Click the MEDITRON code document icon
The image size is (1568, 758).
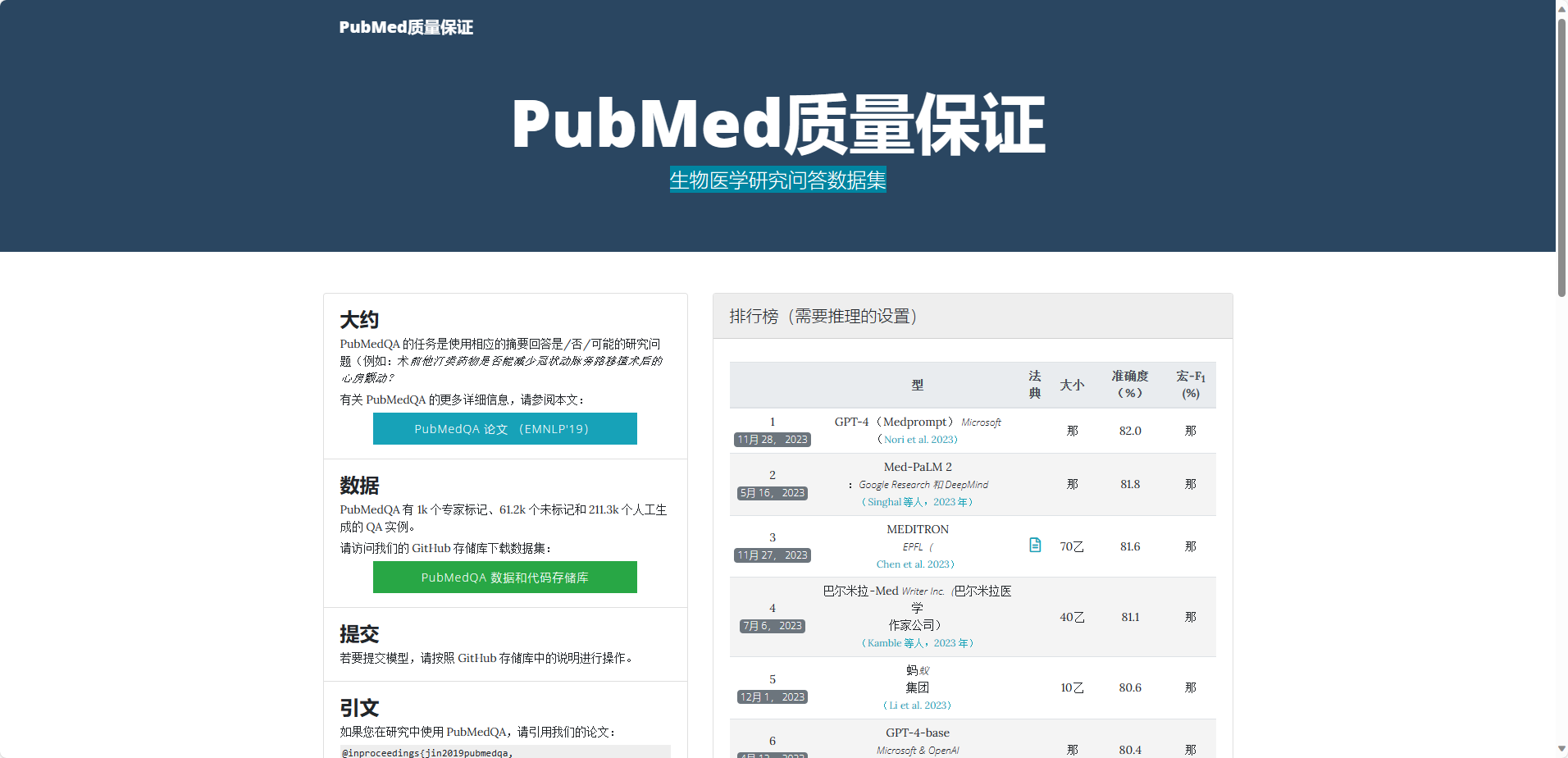[1034, 545]
